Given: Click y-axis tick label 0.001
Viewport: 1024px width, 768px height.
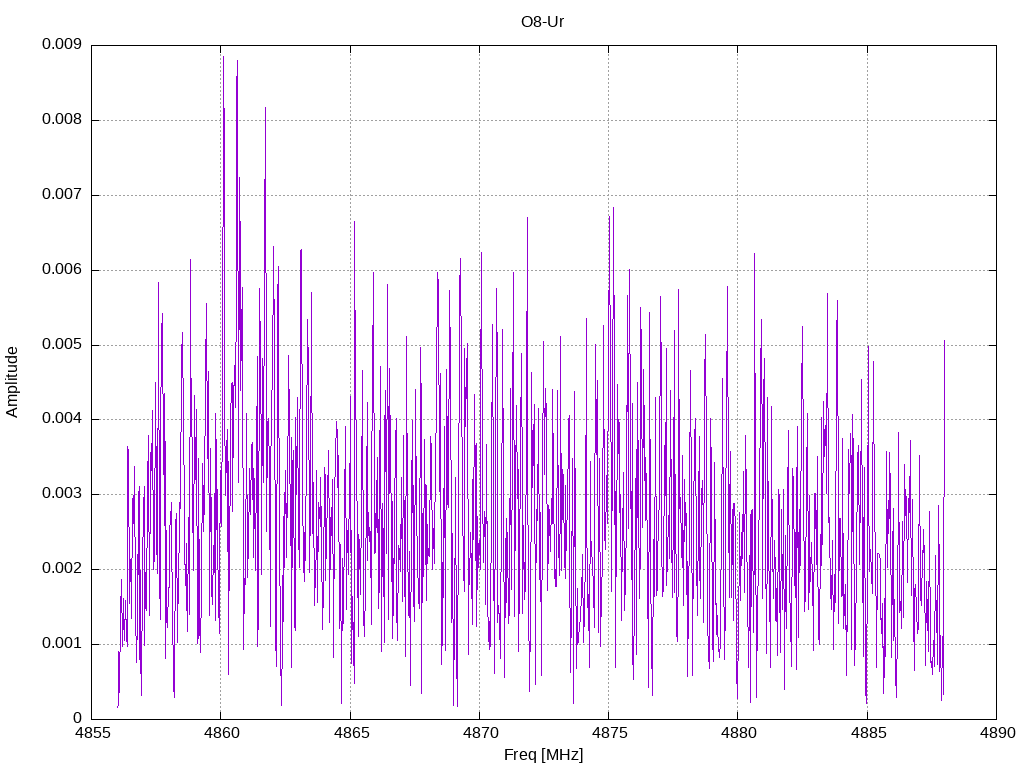Looking at the screenshot, I should 62,643.
